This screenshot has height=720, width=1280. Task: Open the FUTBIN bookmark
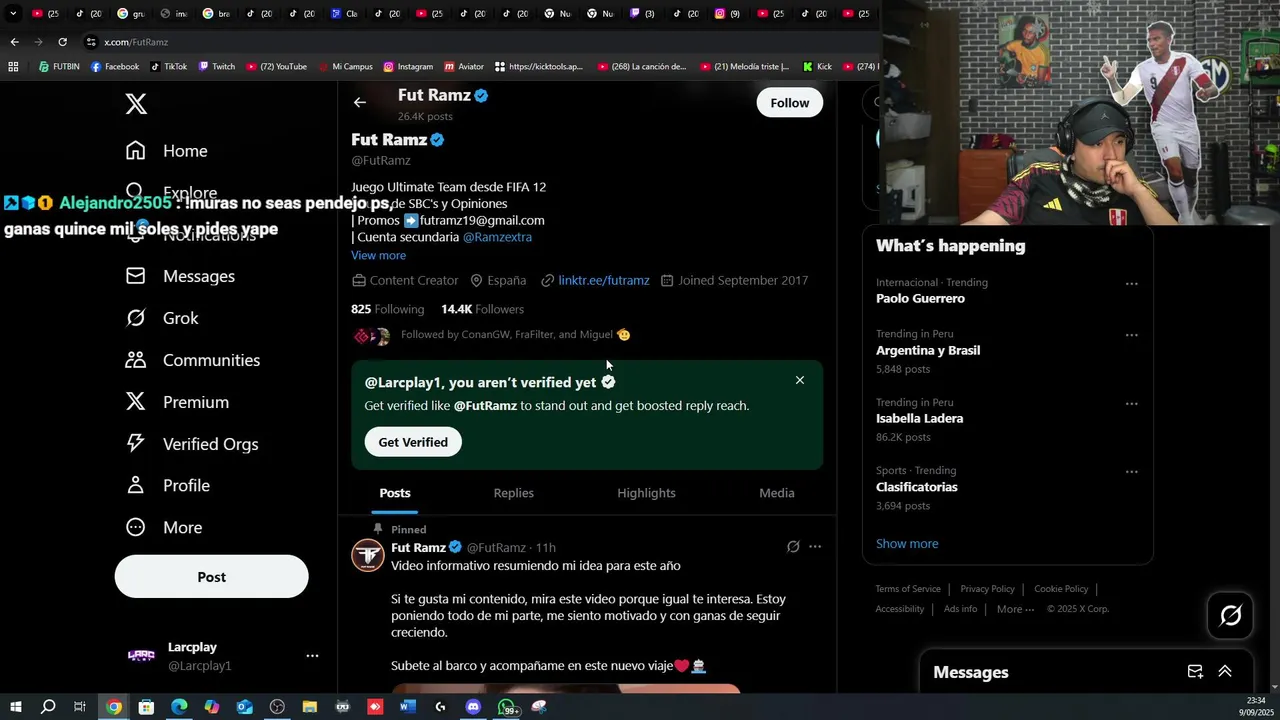[59, 67]
